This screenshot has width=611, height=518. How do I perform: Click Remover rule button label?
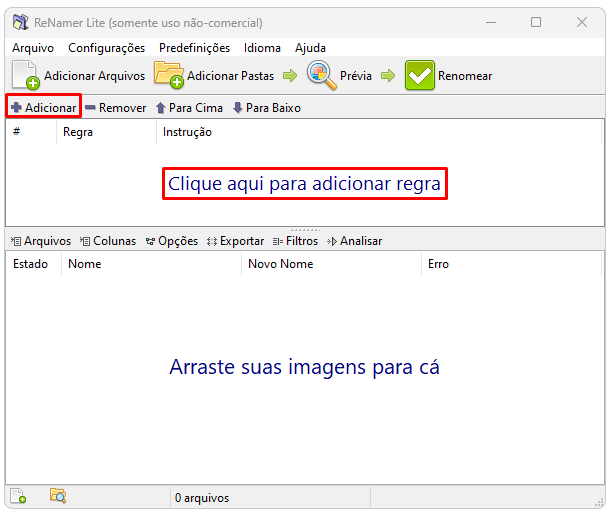pyautogui.click(x=123, y=108)
